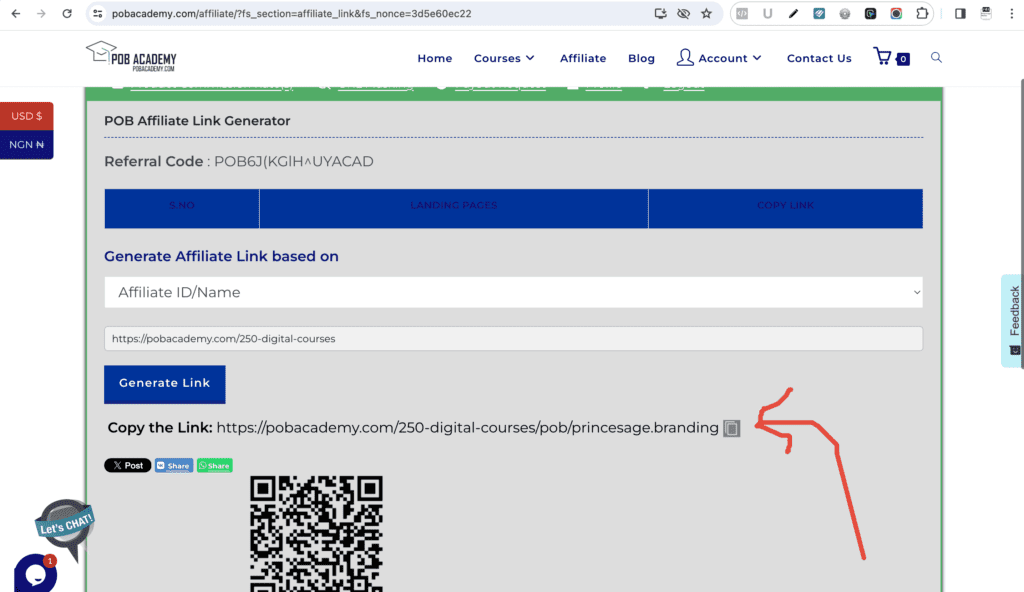Screen dimensions: 1024x592
Task: Click the green WhatsApp Share button
Action: point(215,465)
